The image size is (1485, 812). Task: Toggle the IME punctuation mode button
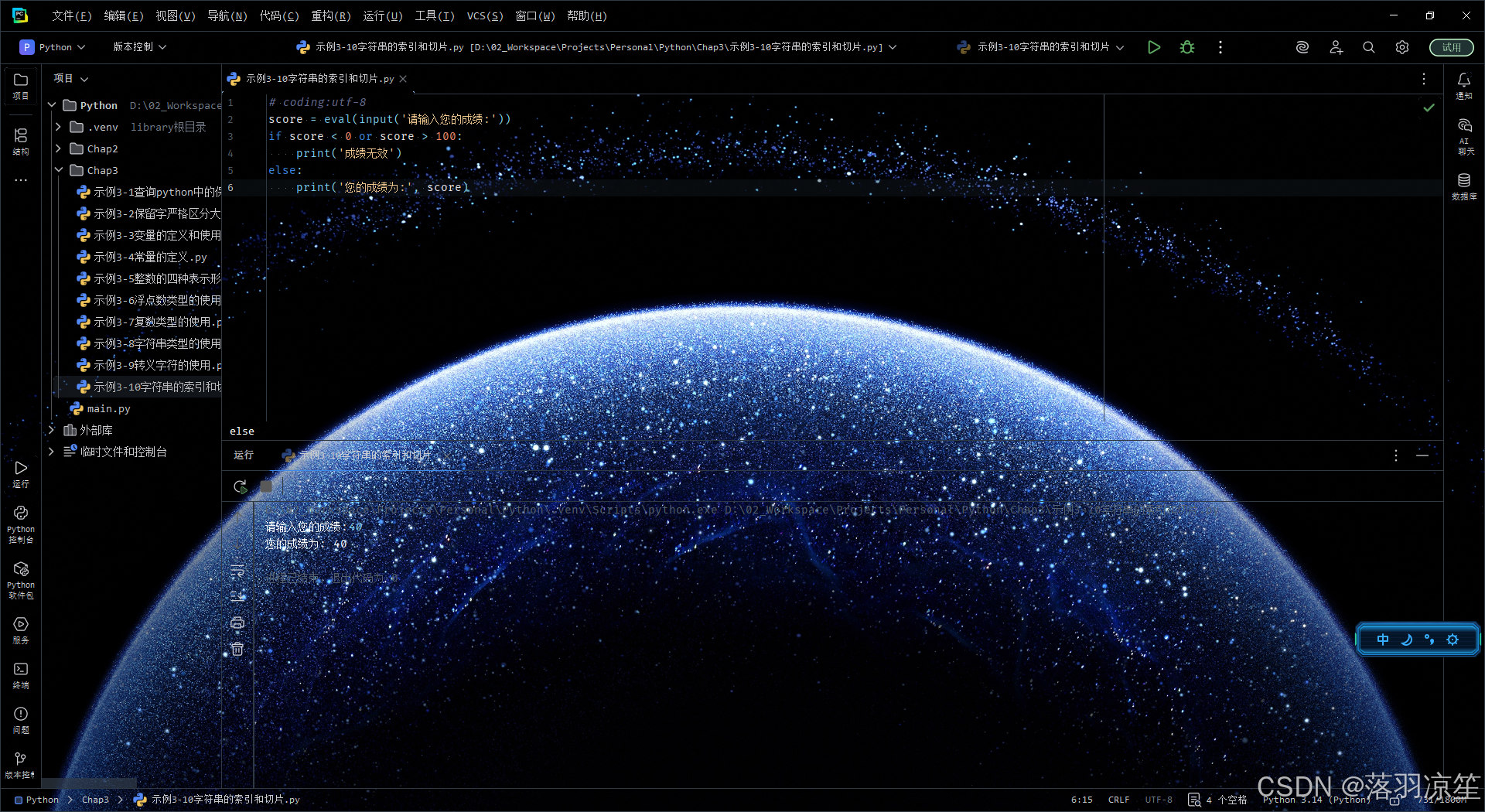click(x=1429, y=640)
